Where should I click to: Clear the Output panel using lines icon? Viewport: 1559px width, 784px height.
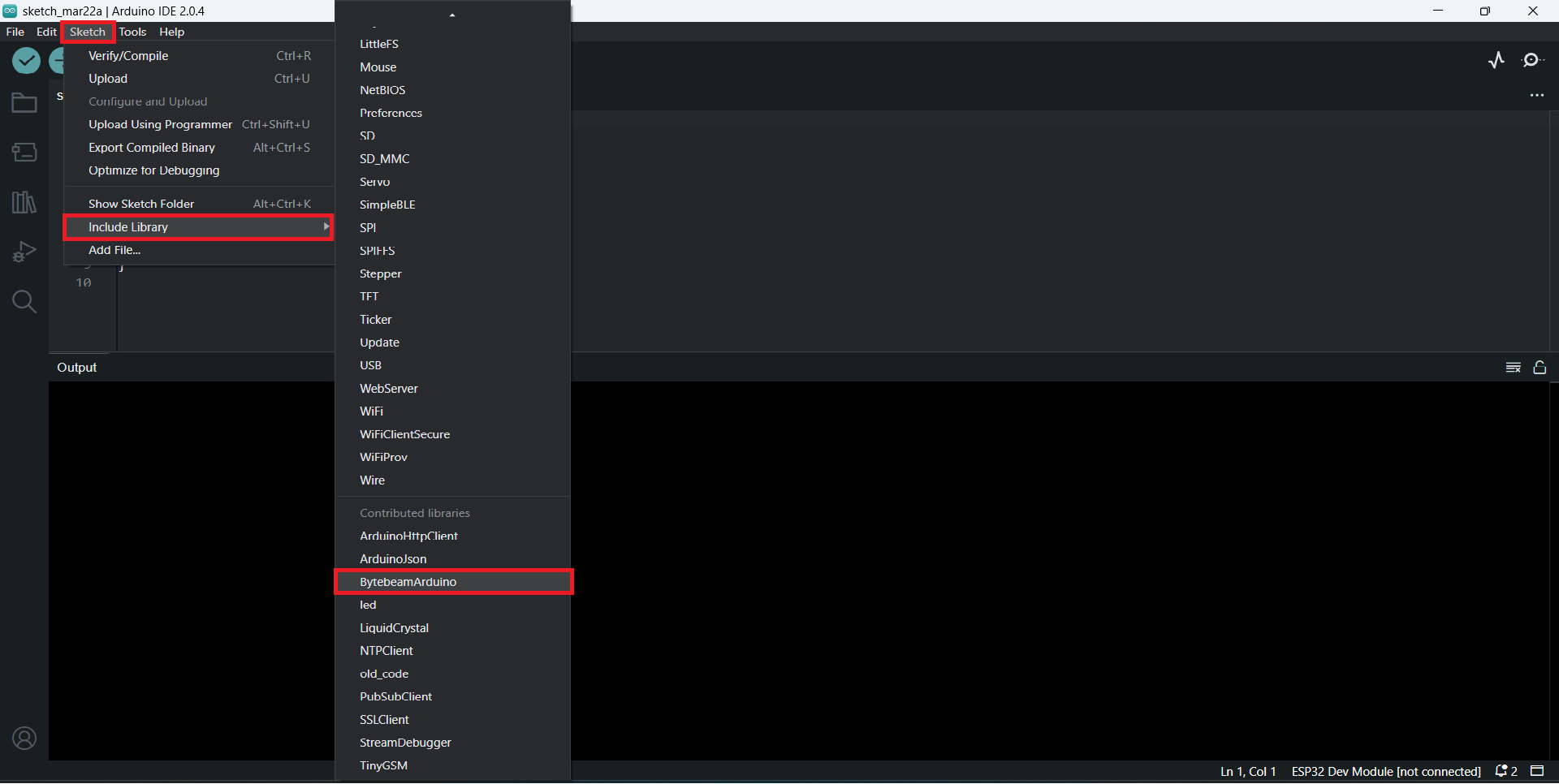(1514, 368)
